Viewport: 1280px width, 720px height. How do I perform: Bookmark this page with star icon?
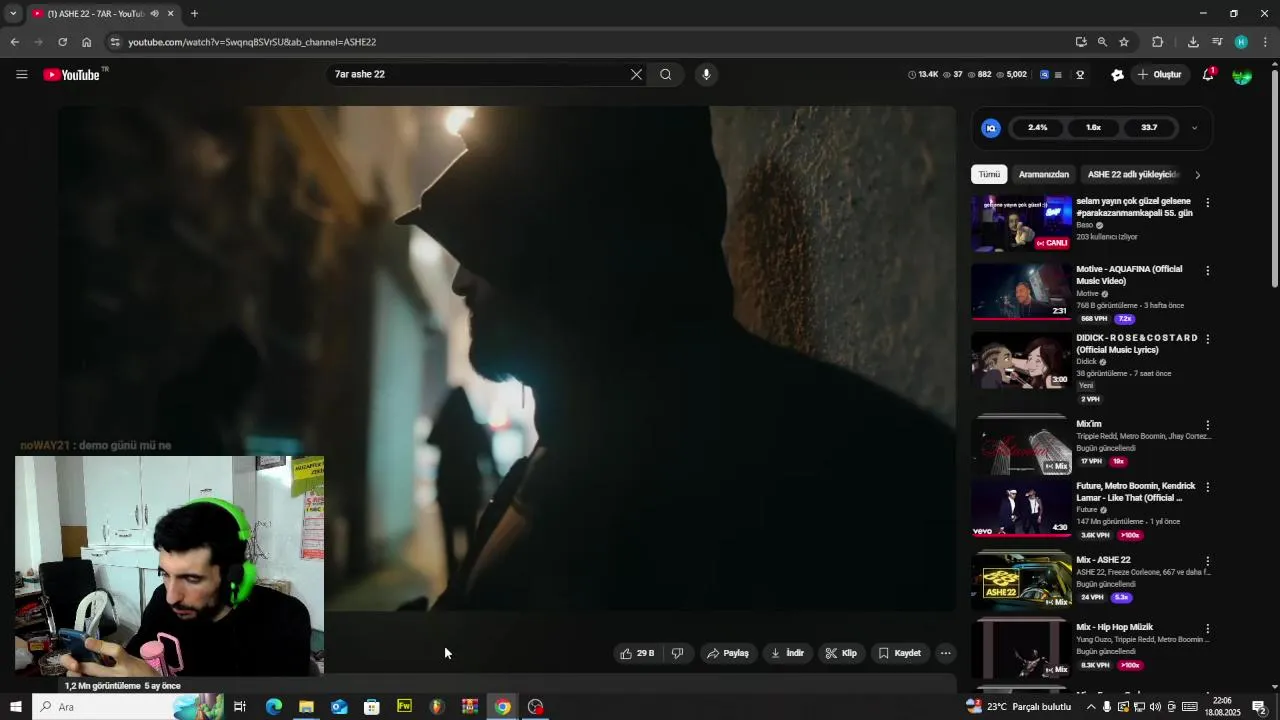pos(1124,42)
